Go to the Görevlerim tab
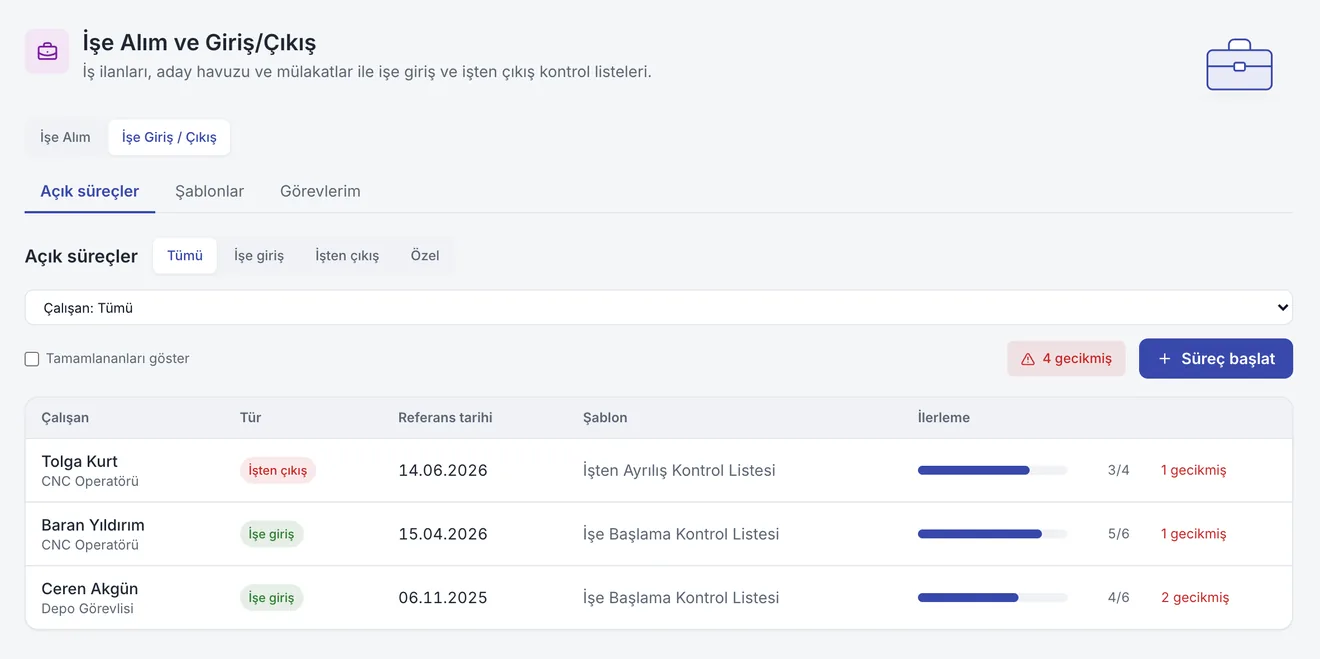 tap(320, 191)
